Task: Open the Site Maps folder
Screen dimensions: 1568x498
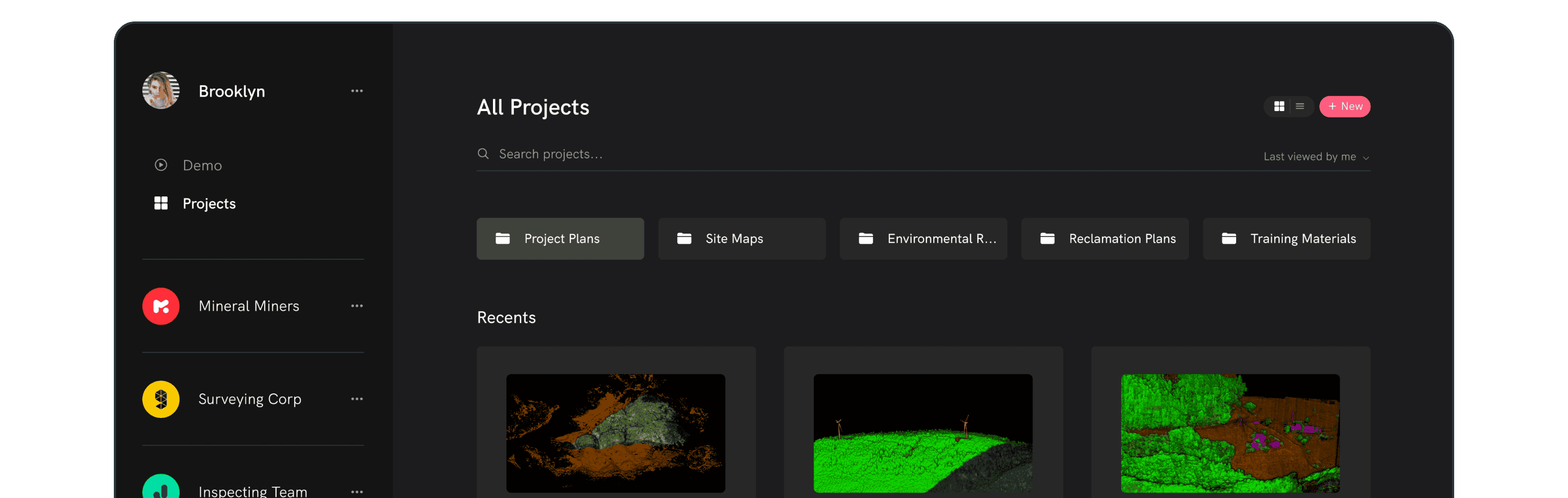Action: [742, 239]
